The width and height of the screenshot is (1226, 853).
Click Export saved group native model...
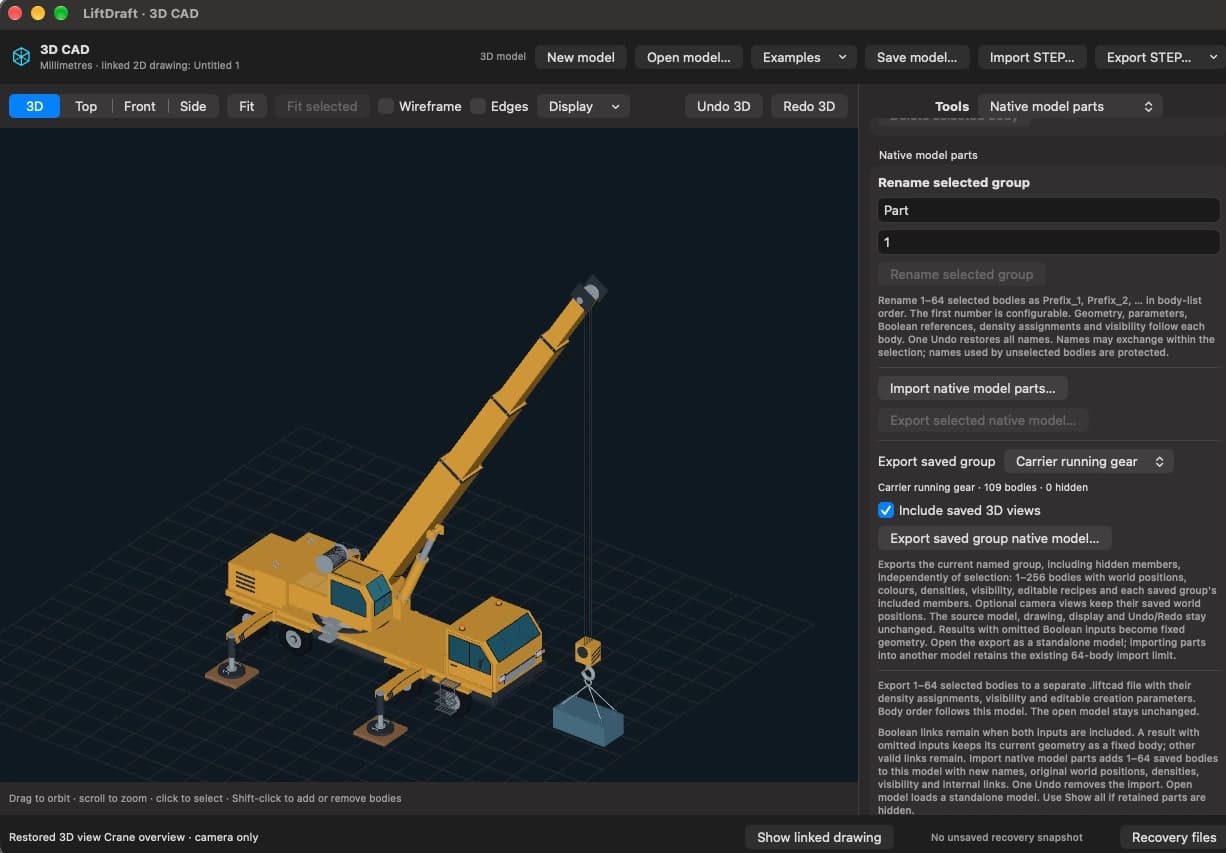[995, 538]
